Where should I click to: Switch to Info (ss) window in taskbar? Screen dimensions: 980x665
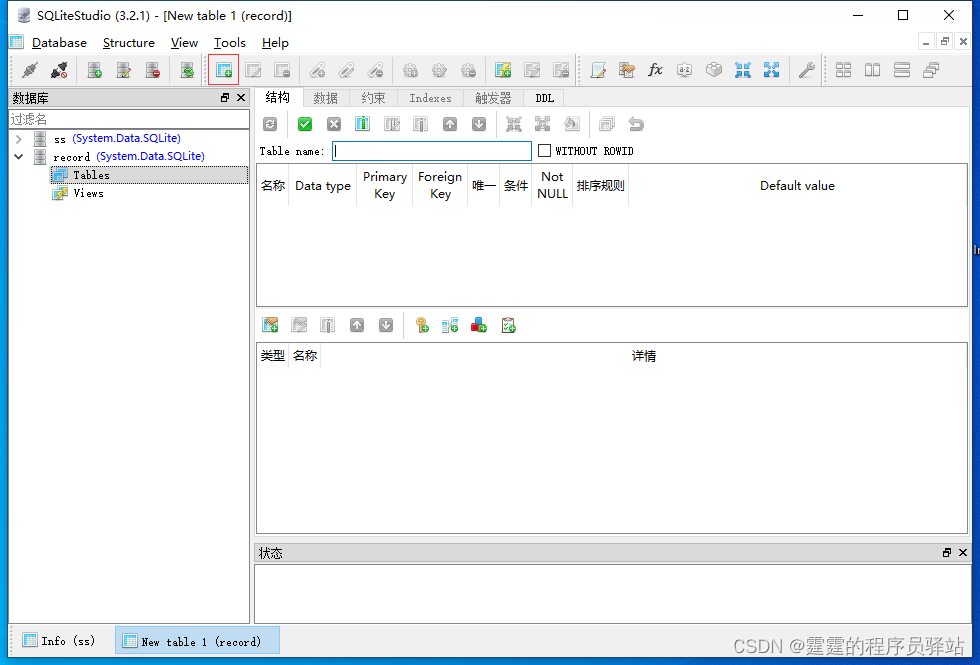click(x=59, y=641)
